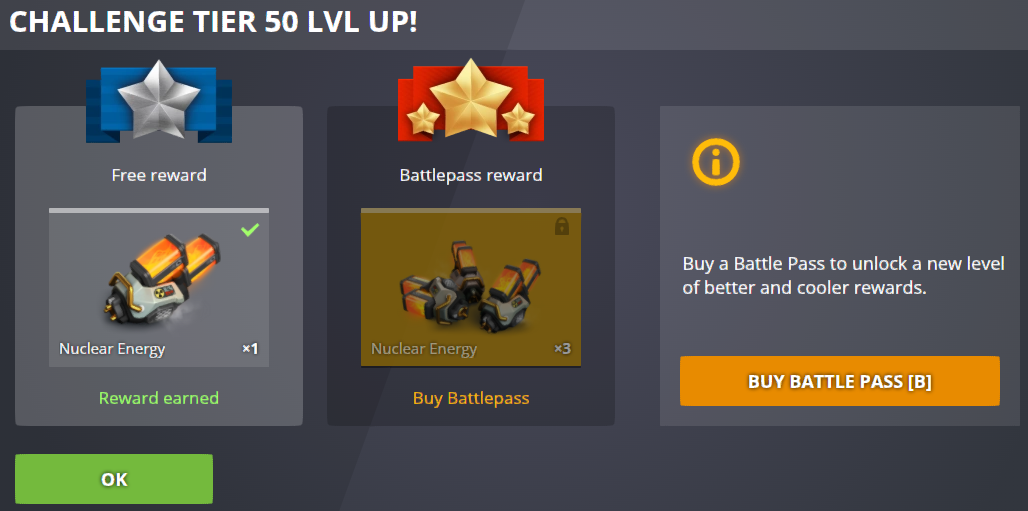Click the orange info circle icon
This screenshot has height=511, width=1028.
(x=716, y=161)
